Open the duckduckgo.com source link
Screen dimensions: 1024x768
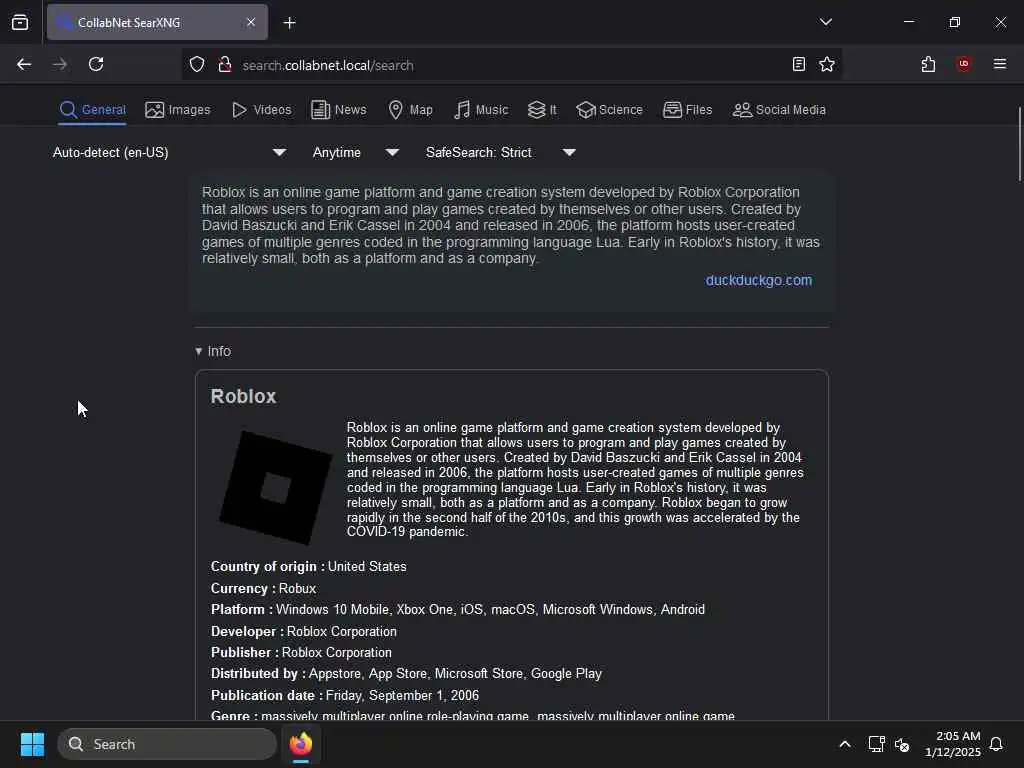click(x=758, y=280)
